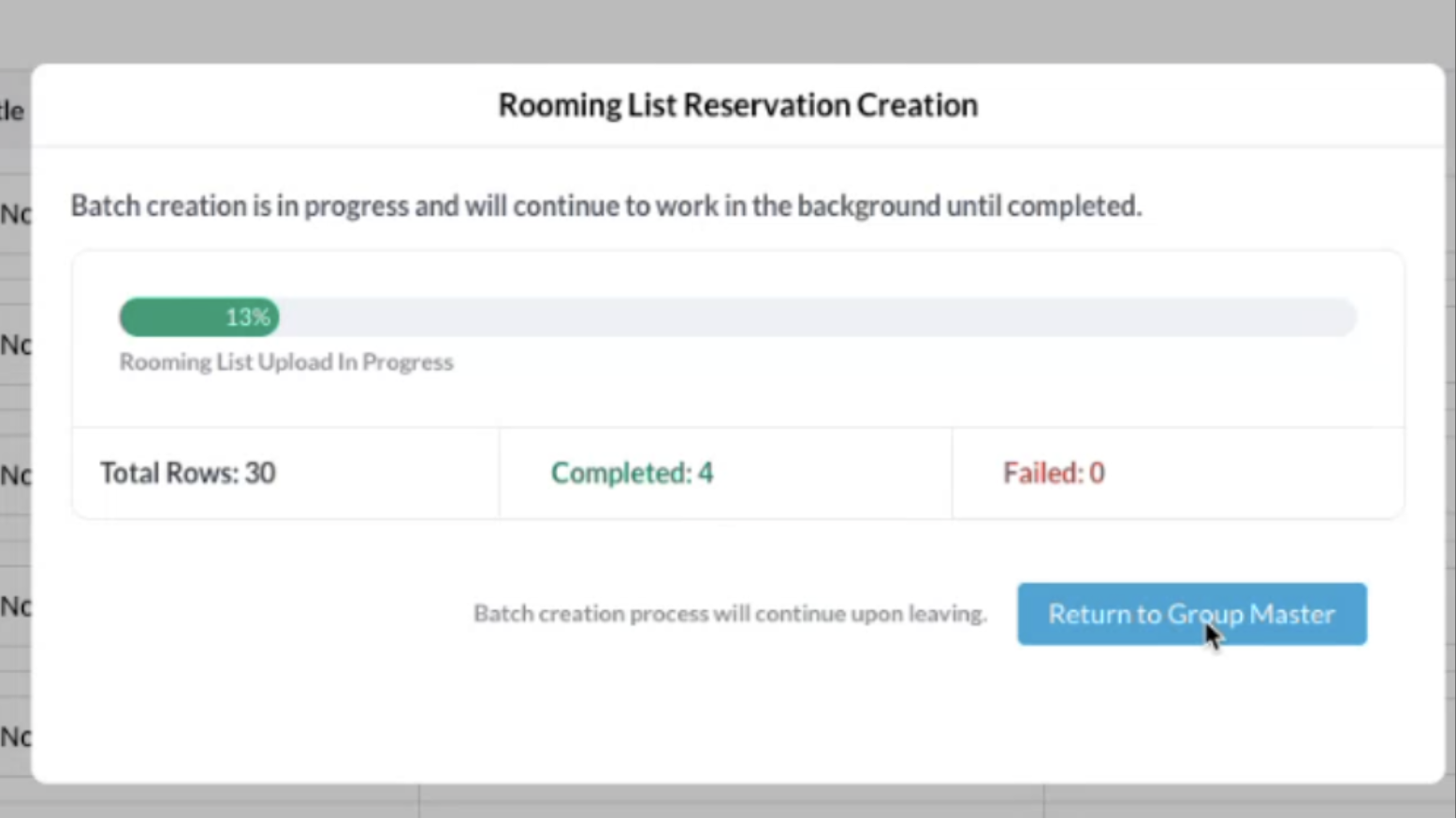This screenshot has height=818, width=1456.
Task: Click the Return to Group Master button
Action: (x=1191, y=614)
